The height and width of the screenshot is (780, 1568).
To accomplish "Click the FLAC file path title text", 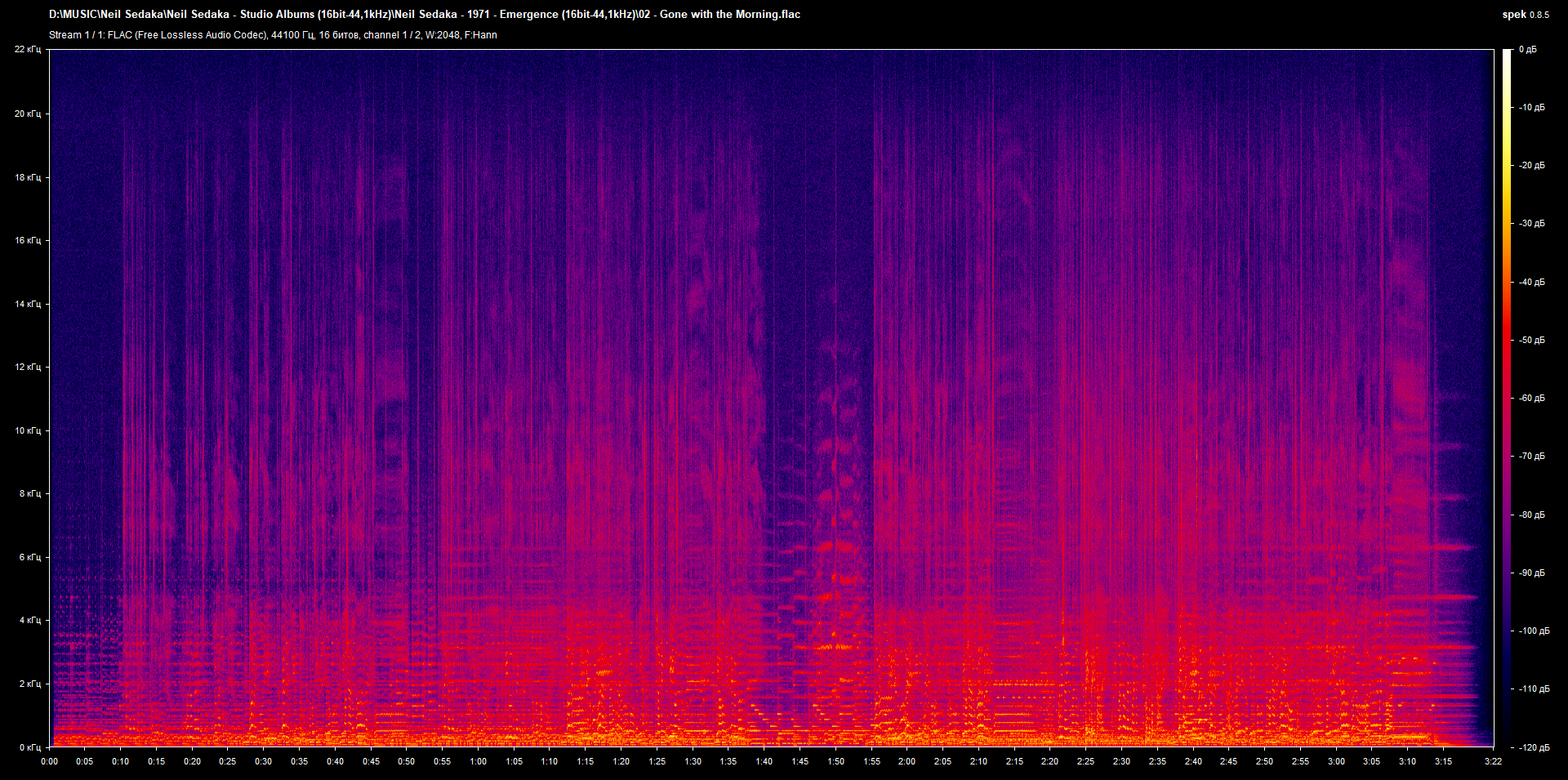I will tap(425, 14).
